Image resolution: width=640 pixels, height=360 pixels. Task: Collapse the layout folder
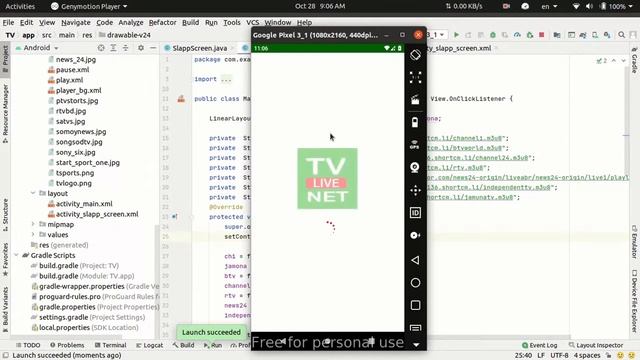tap(33, 193)
